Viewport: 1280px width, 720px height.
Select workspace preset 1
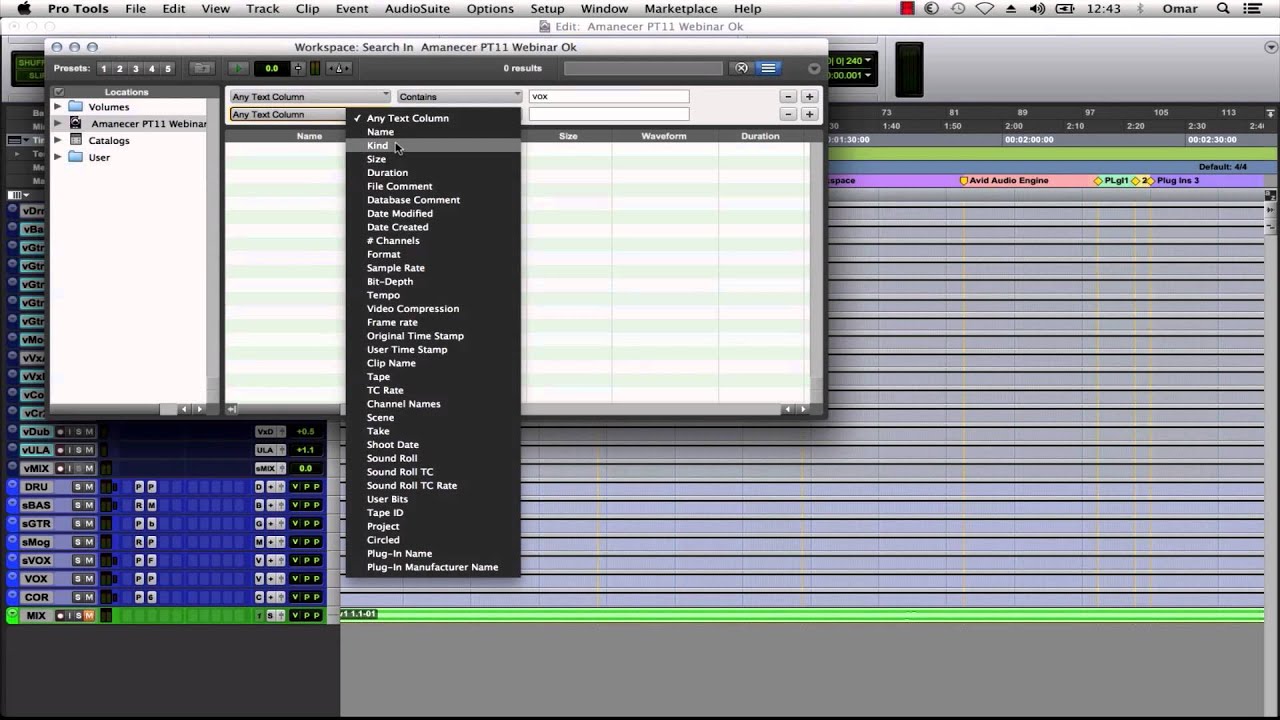click(103, 69)
